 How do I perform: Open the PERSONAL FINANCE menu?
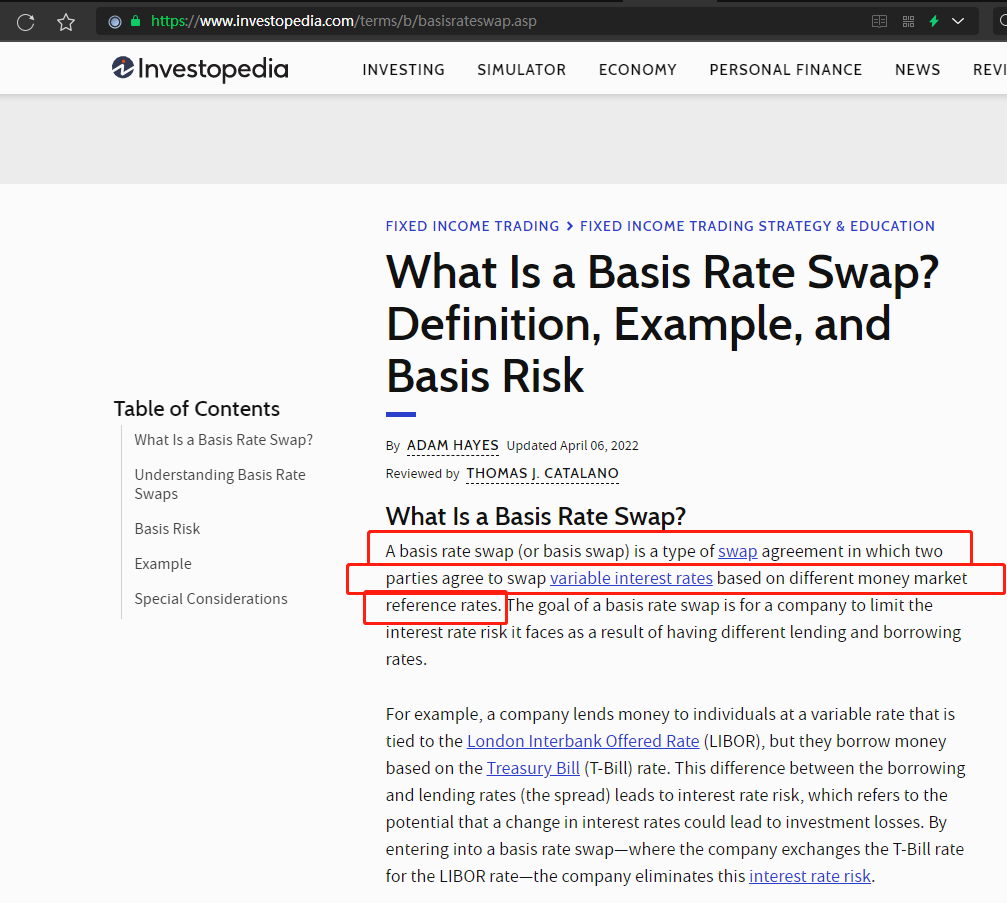click(x=785, y=69)
